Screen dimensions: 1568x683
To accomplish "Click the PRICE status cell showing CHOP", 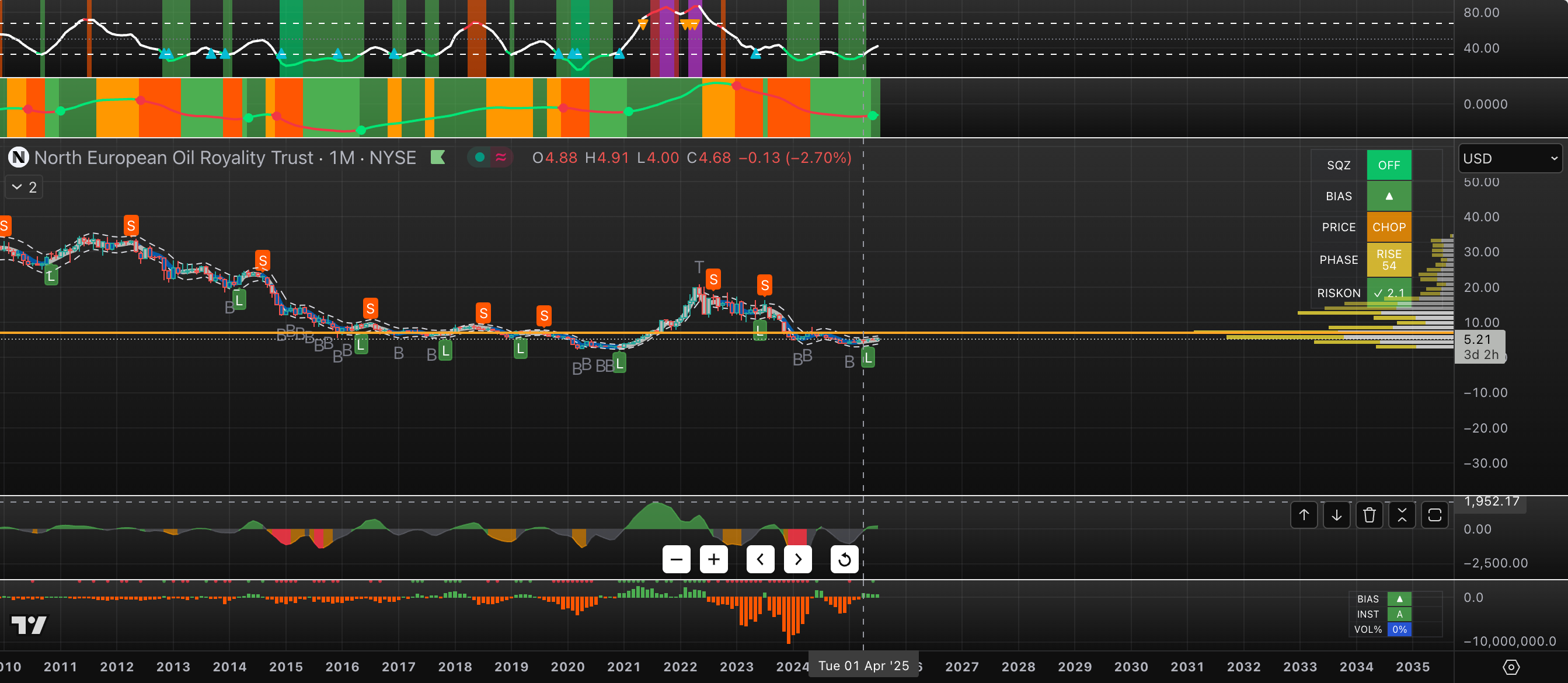I will click(x=1389, y=227).
